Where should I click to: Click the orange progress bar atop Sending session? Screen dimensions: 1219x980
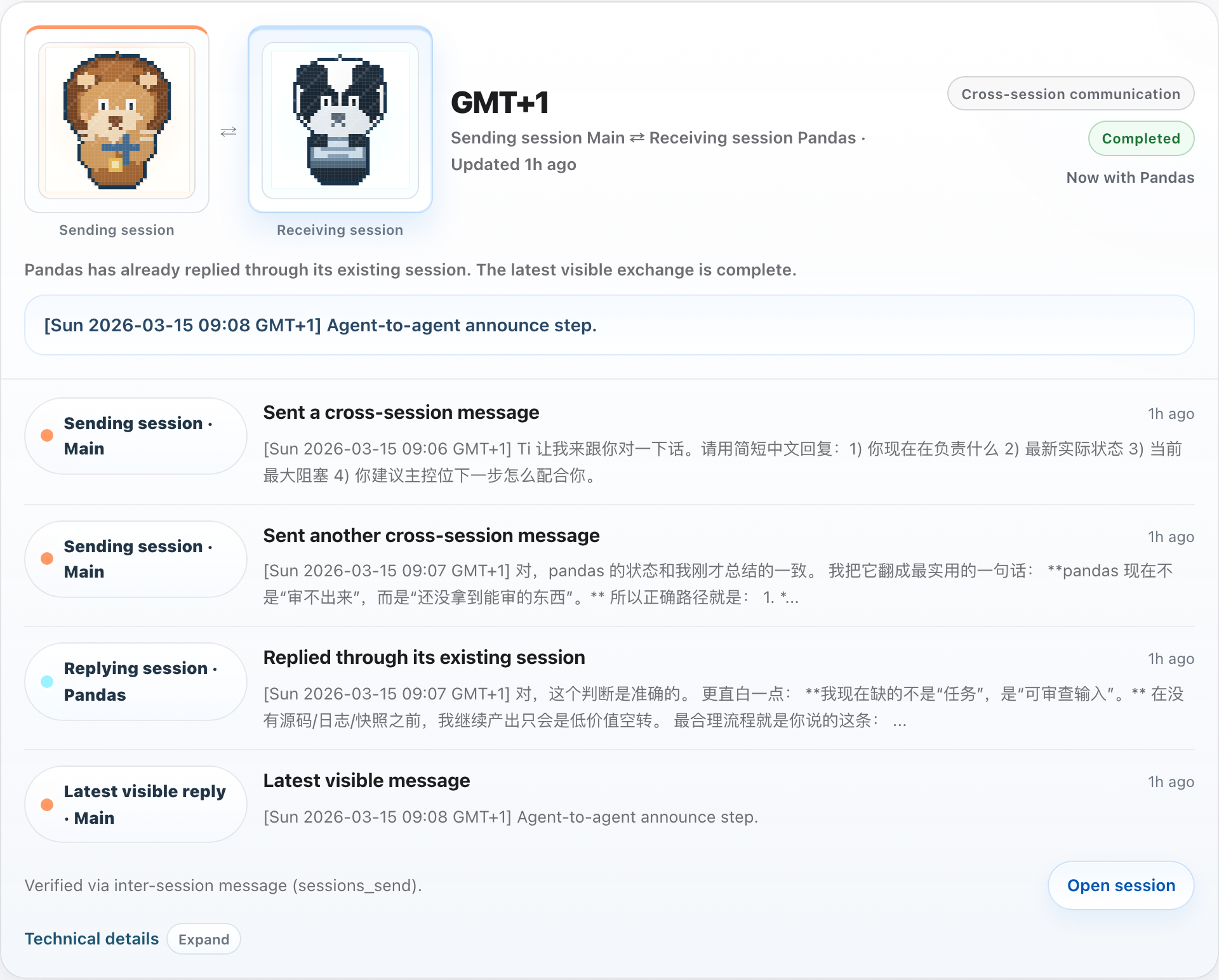117,29
